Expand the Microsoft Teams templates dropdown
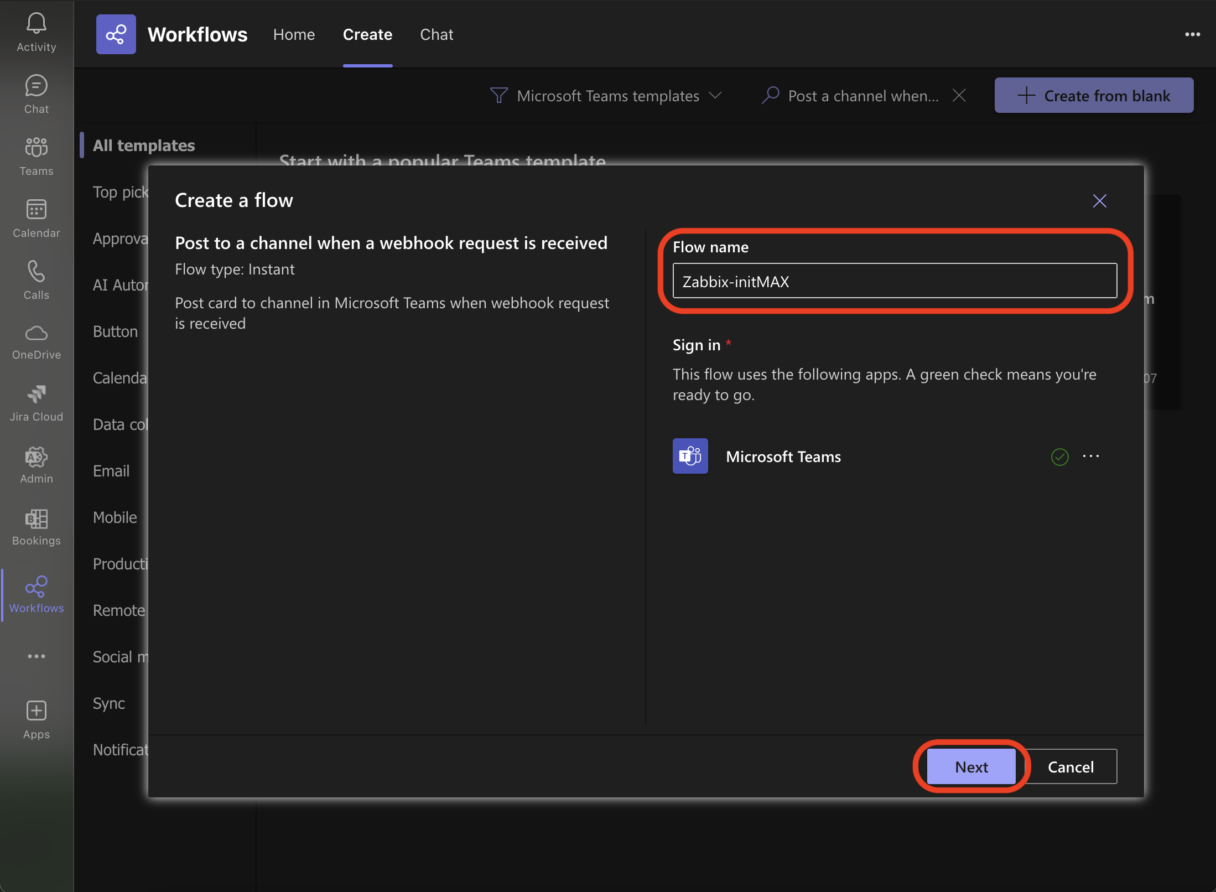This screenshot has width=1216, height=892. pyautogui.click(x=716, y=95)
